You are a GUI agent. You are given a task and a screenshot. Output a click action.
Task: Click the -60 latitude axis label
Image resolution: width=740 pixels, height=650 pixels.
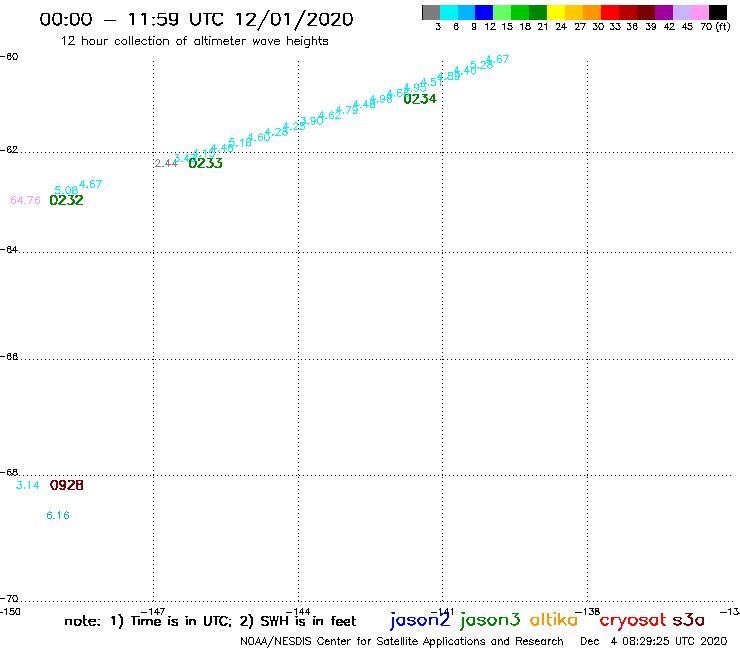(x=9, y=57)
